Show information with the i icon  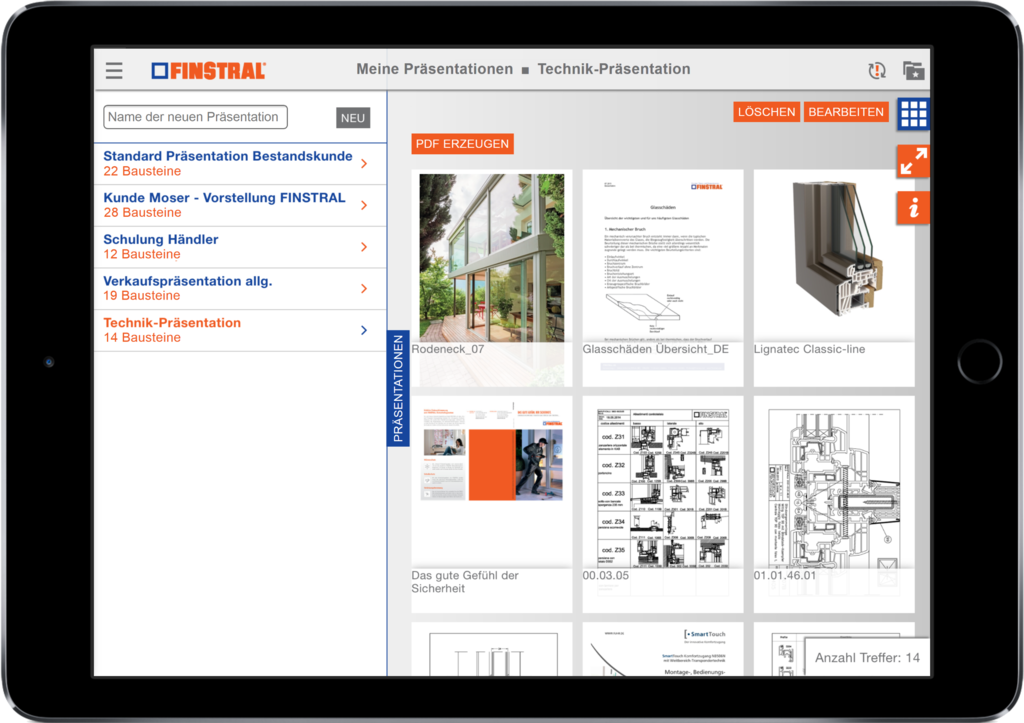pyautogui.click(x=913, y=208)
